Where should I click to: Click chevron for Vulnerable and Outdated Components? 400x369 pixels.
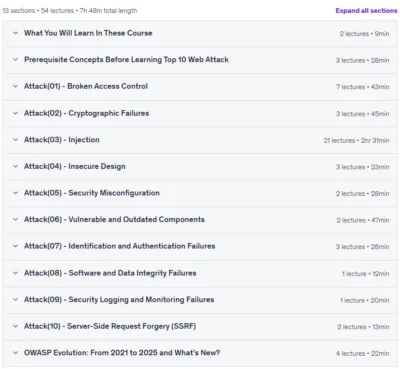15,219
